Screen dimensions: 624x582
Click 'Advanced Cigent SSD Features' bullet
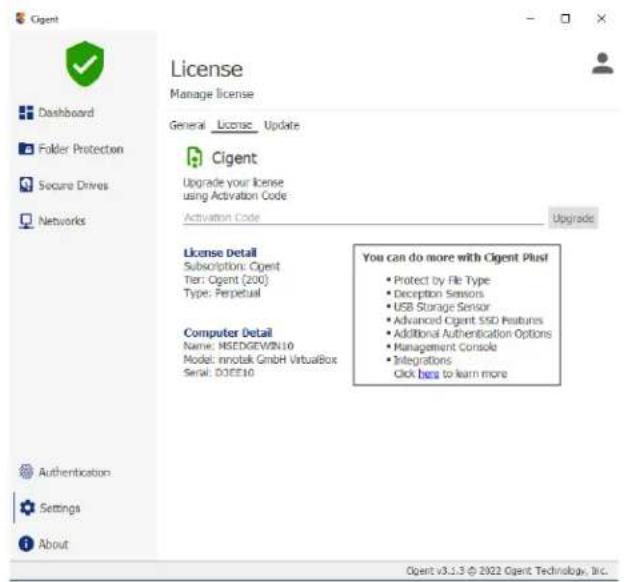468,320
